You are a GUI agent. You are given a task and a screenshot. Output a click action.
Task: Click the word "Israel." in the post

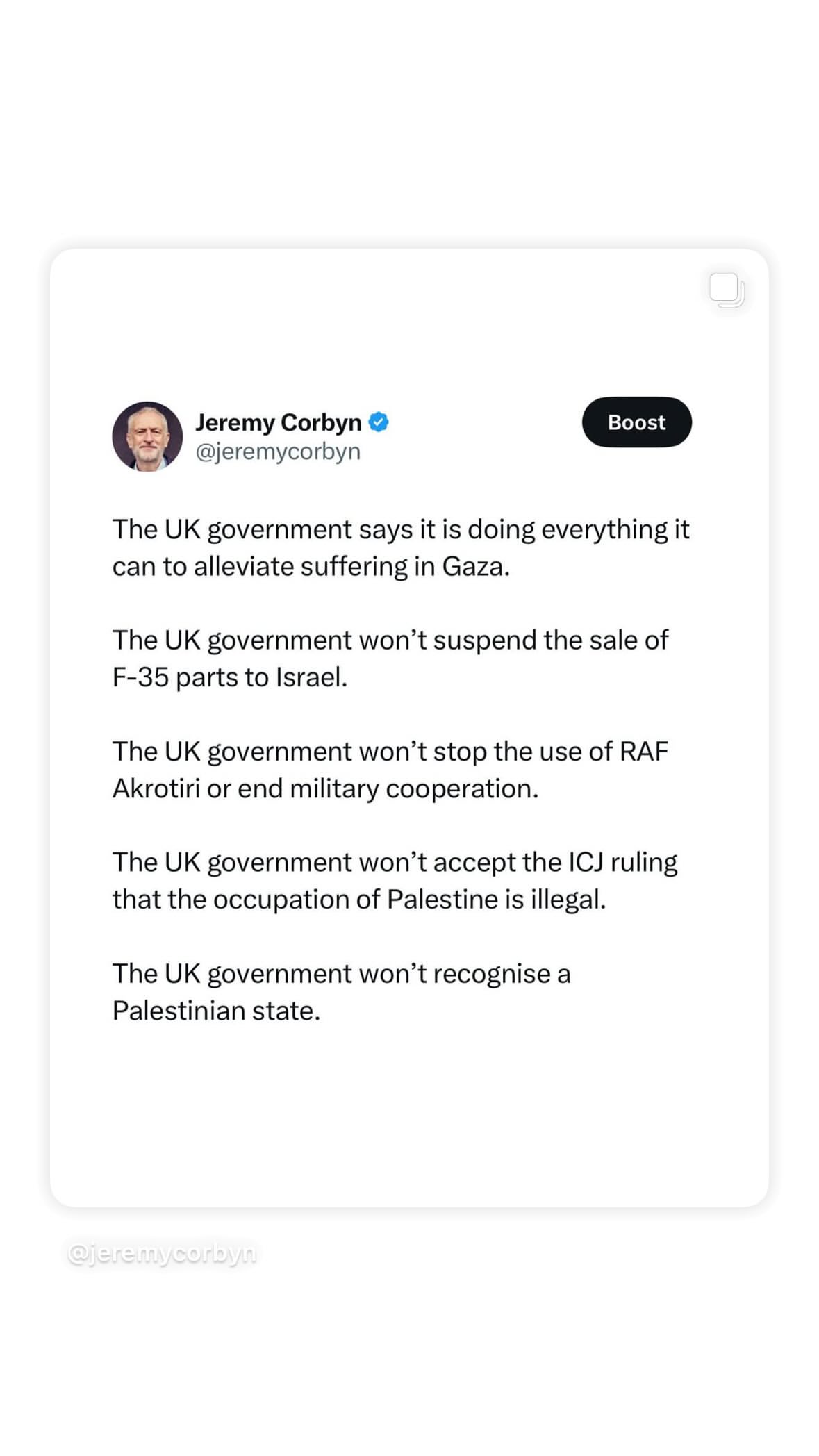(x=311, y=677)
